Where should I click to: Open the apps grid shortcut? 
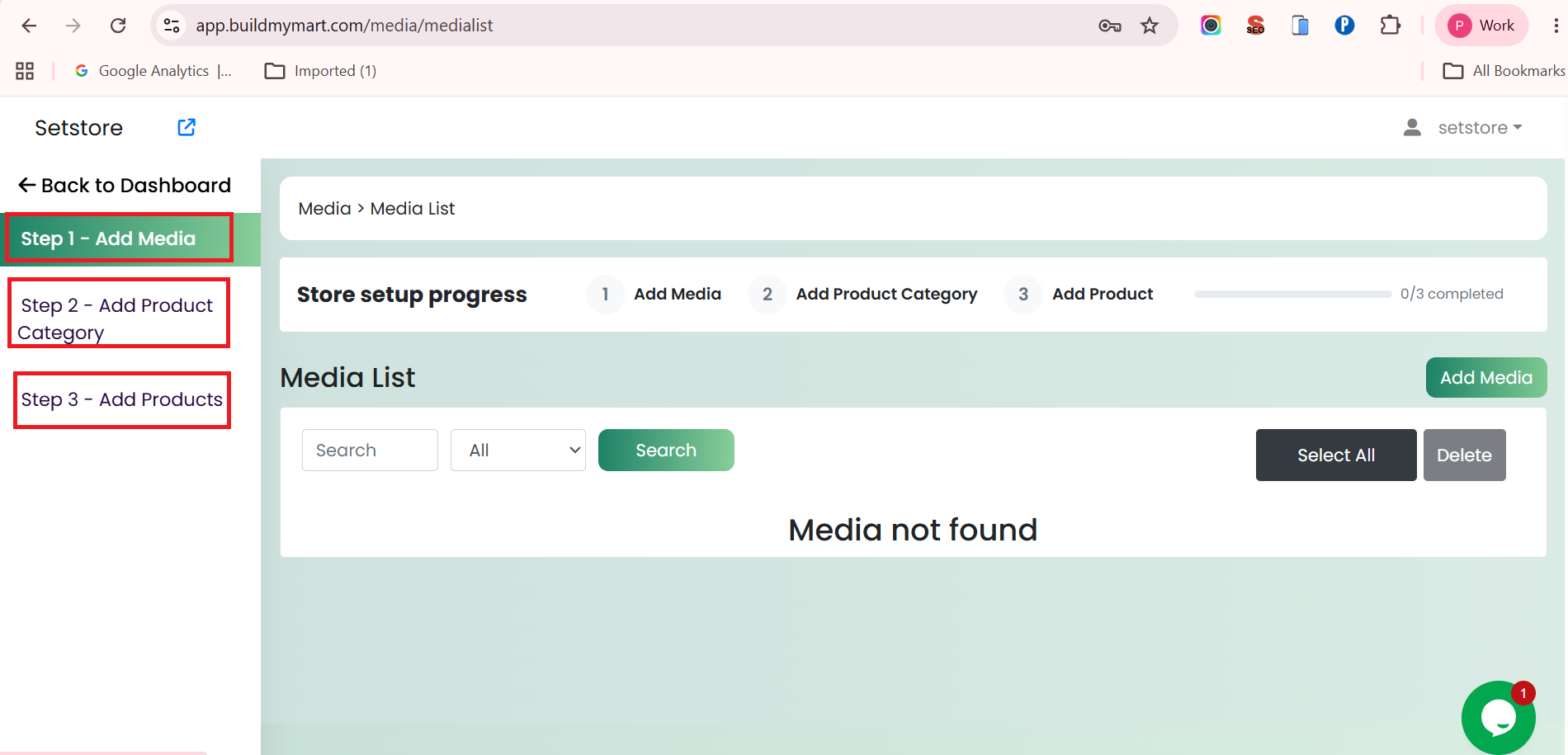[x=25, y=71]
